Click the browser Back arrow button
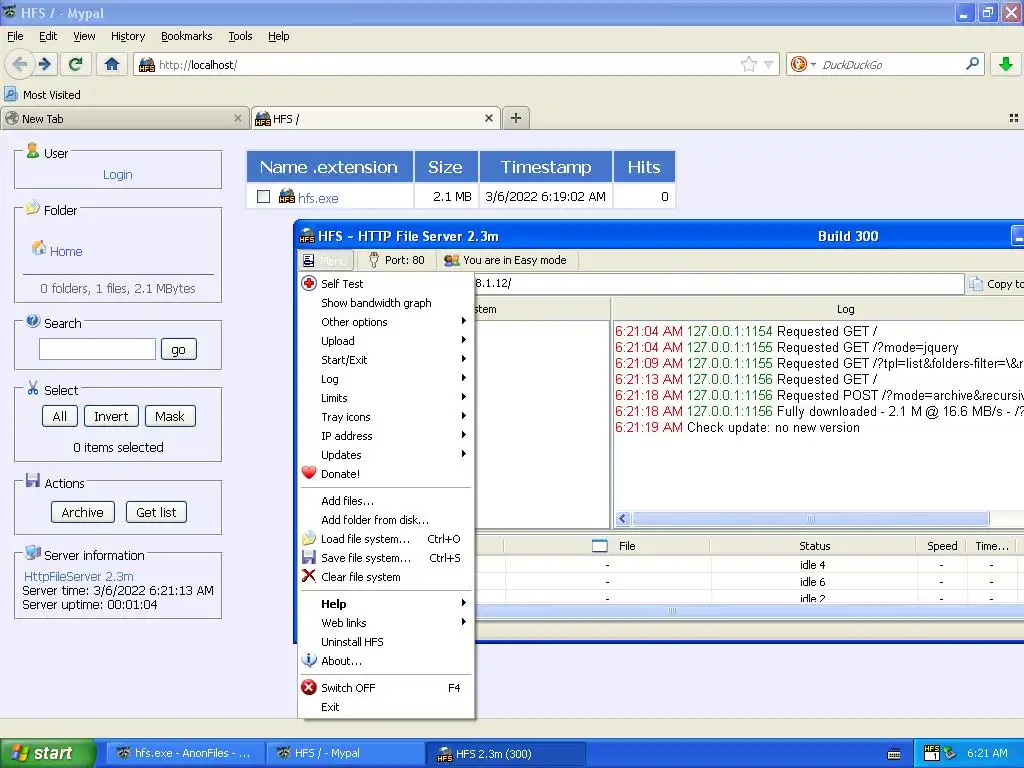The width and height of the screenshot is (1024, 768). click(x=20, y=64)
